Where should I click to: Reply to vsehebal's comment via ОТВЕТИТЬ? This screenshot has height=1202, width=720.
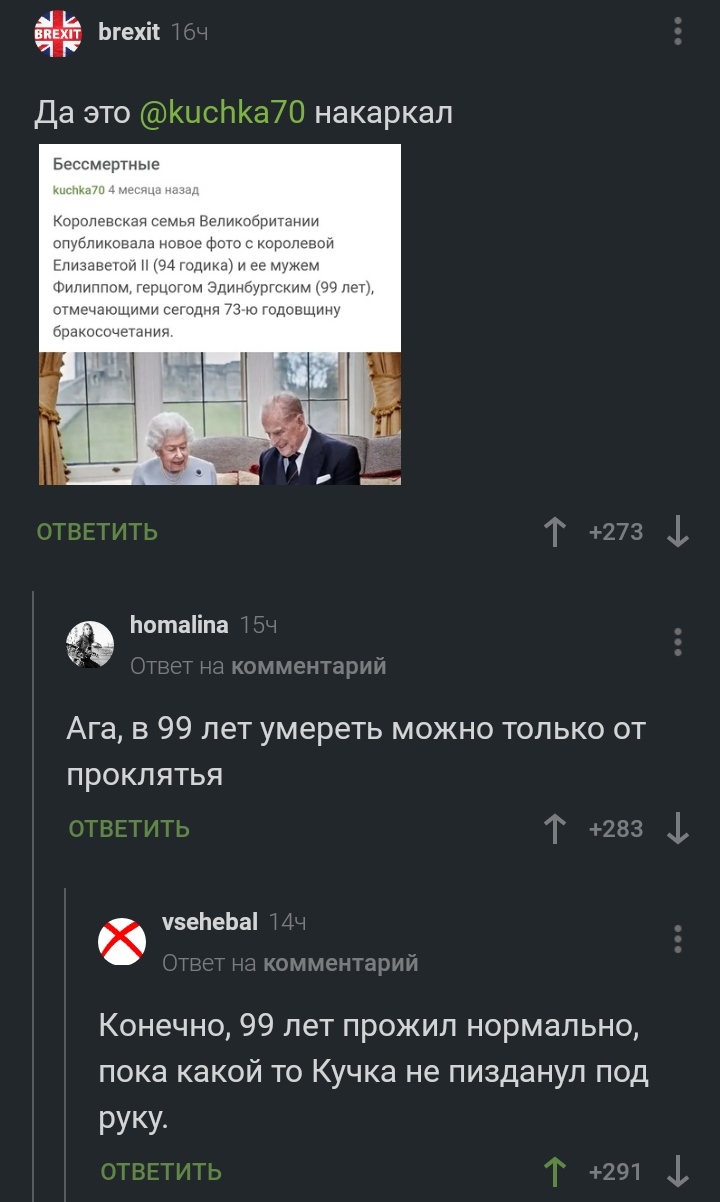pos(161,1171)
